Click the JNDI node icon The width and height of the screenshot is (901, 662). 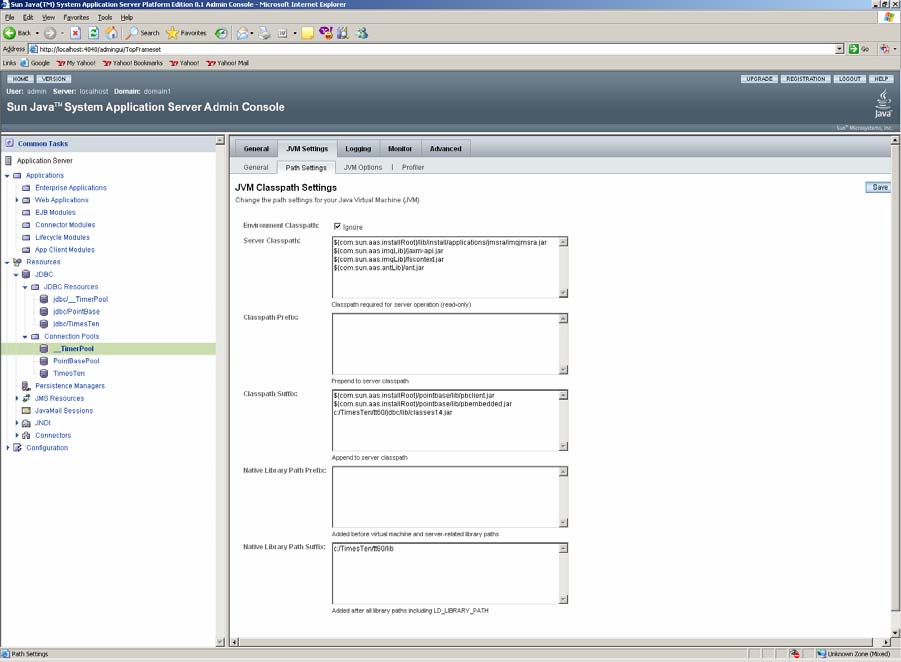click(x=26, y=423)
